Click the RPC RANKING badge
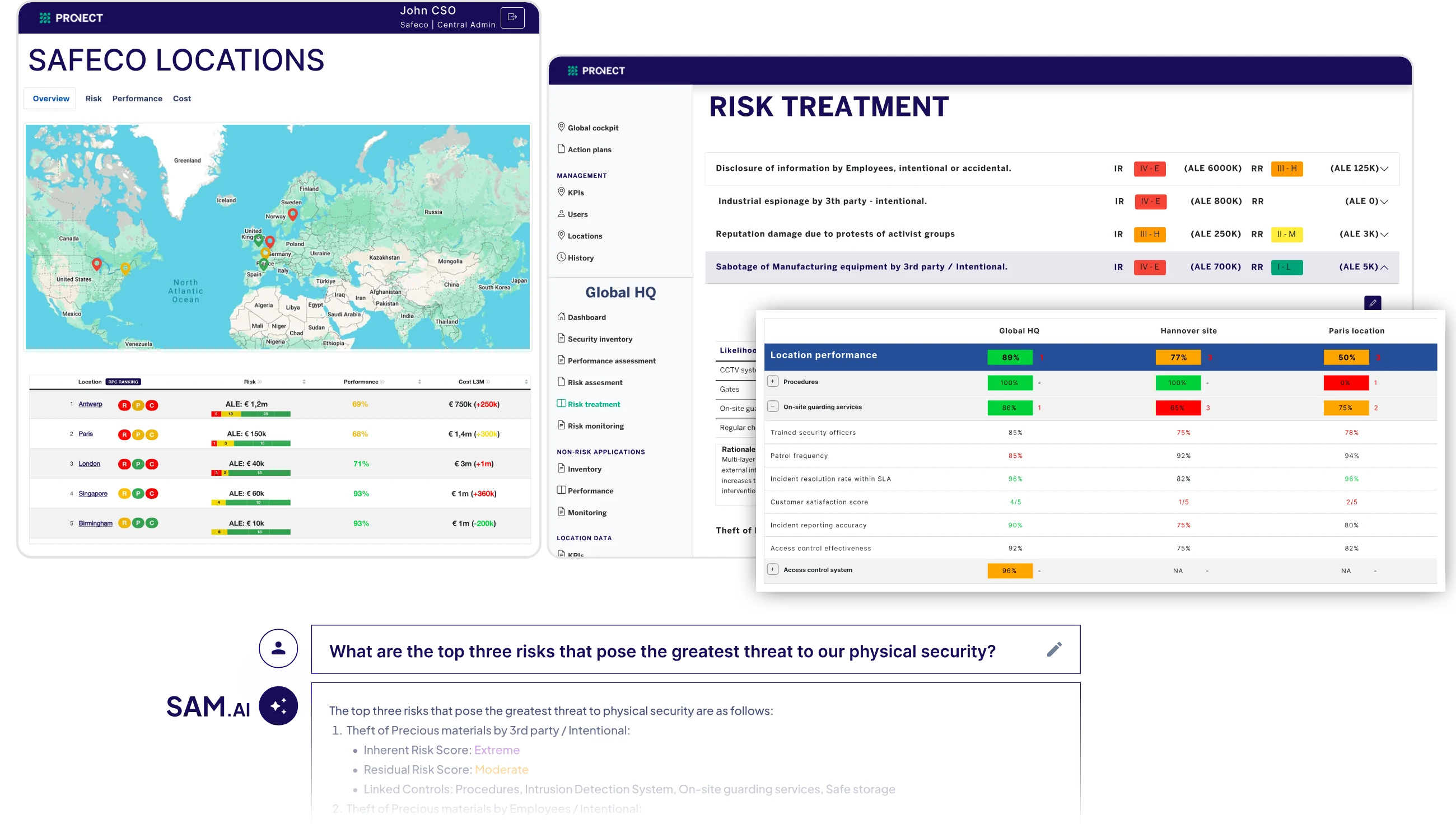The width and height of the screenshot is (1456, 824). pos(123,382)
